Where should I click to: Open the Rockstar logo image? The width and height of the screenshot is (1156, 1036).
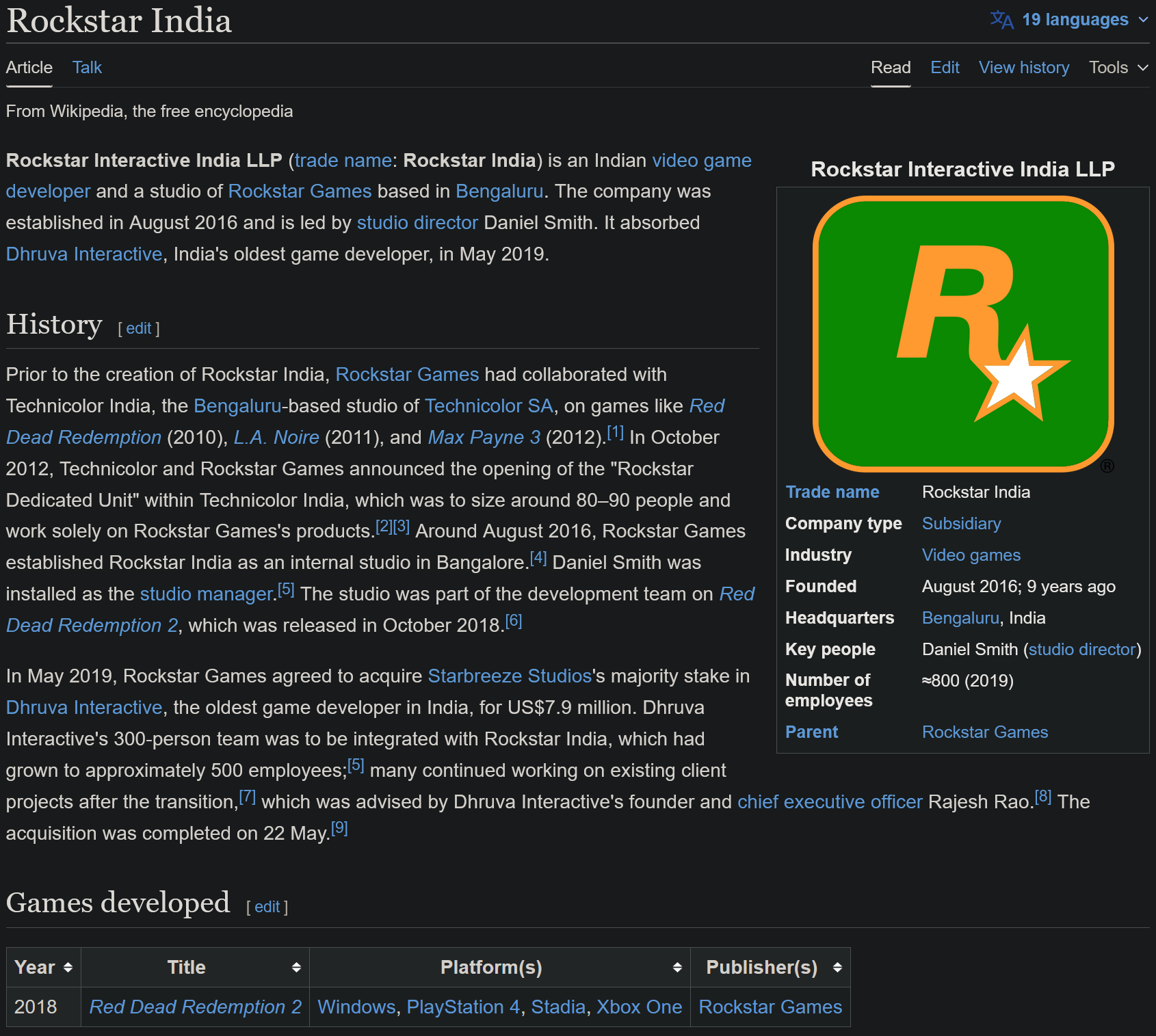coord(963,335)
